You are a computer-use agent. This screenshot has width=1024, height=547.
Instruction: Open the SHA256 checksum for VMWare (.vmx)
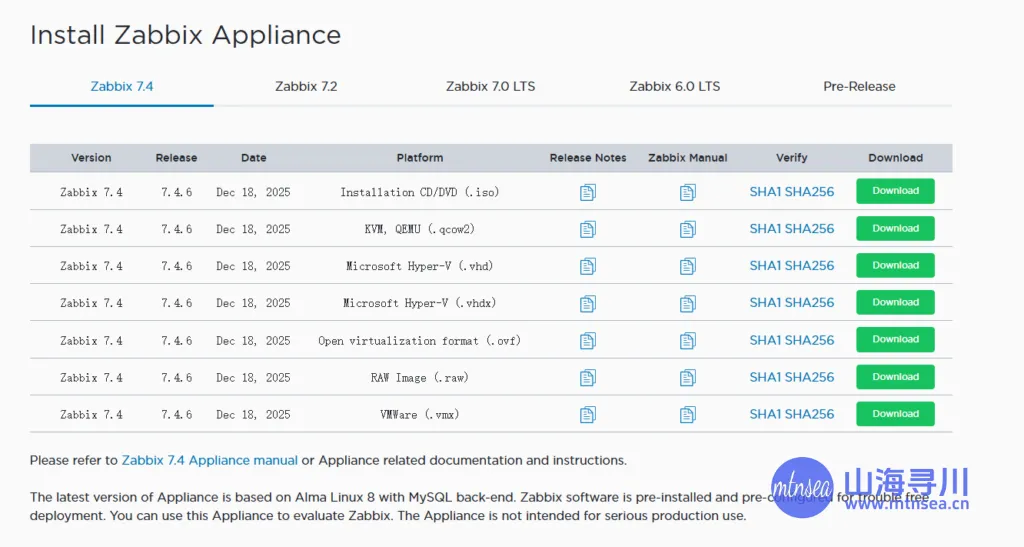tap(810, 414)
